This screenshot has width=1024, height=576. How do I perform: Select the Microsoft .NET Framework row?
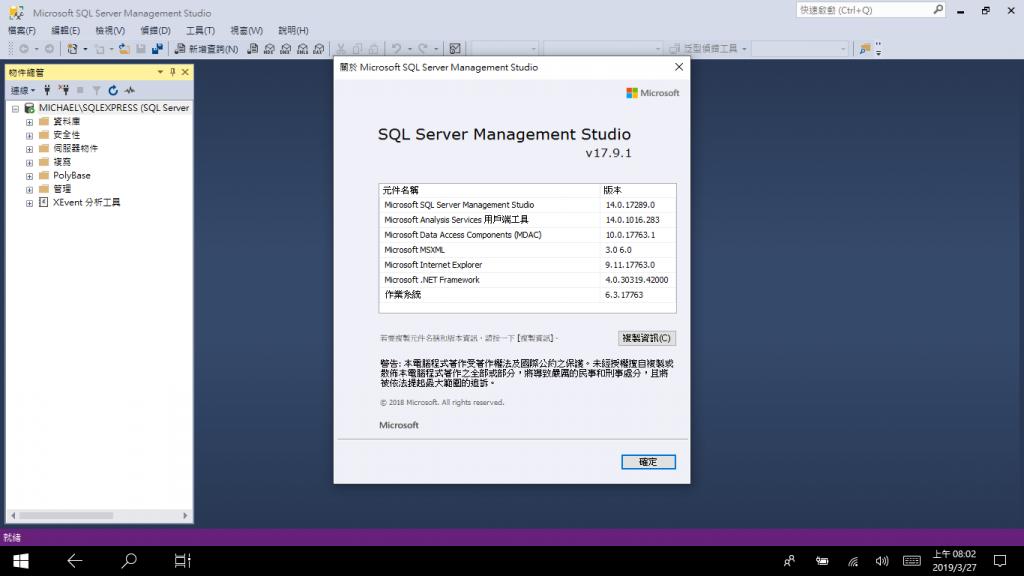527,280
